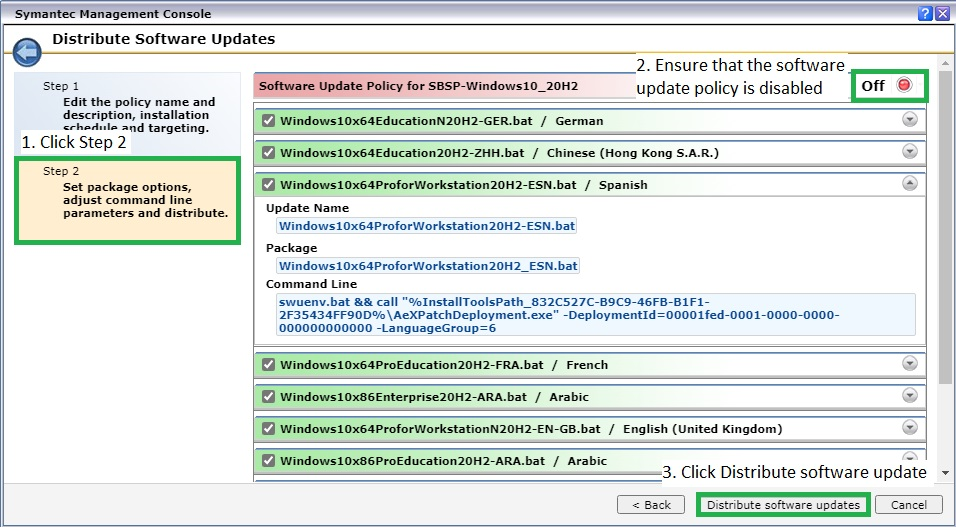Open the help question mark icon

925,13
